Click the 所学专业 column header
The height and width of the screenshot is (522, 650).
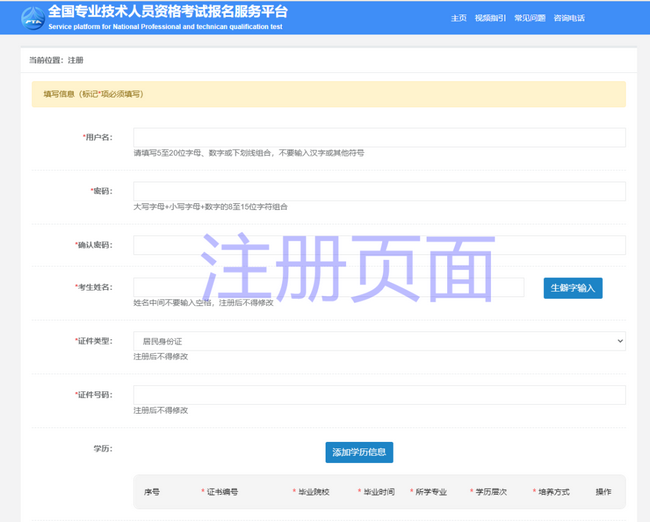pyautogui.click(x=430, y=492)
